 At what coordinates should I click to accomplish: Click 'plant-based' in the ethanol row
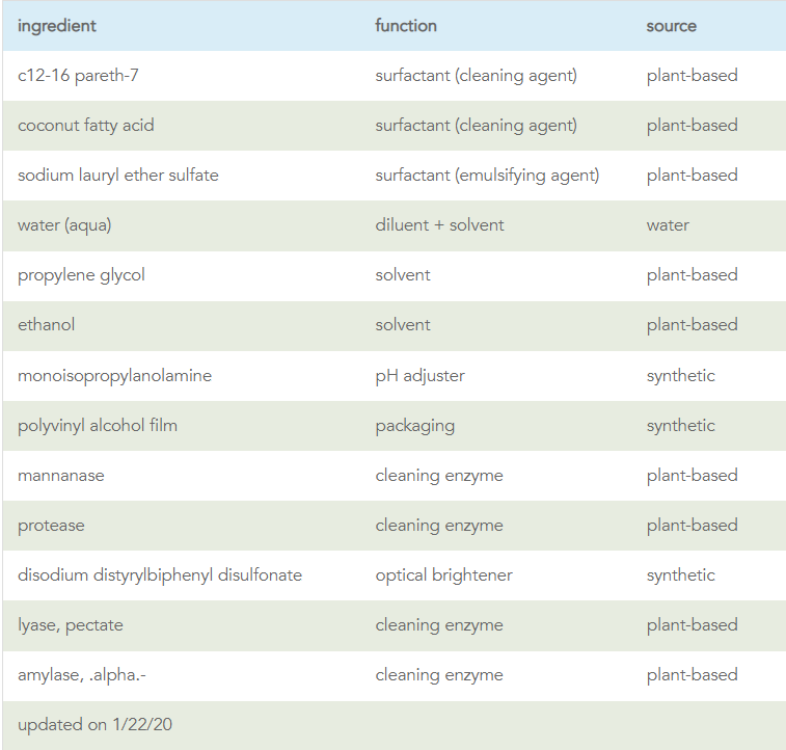click(692, 325)
